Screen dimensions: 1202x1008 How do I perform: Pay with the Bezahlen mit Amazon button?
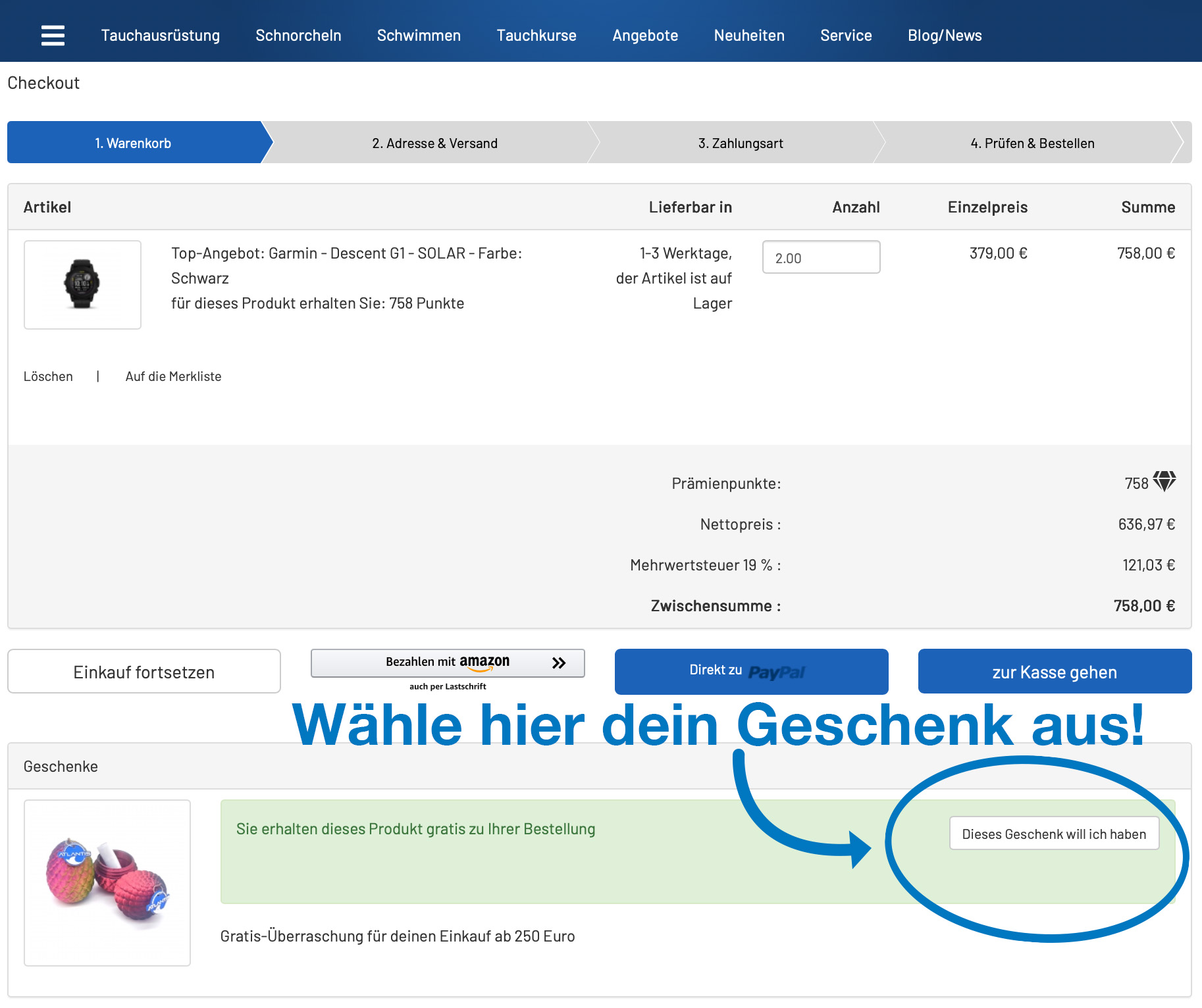click(x=448, y=663)
